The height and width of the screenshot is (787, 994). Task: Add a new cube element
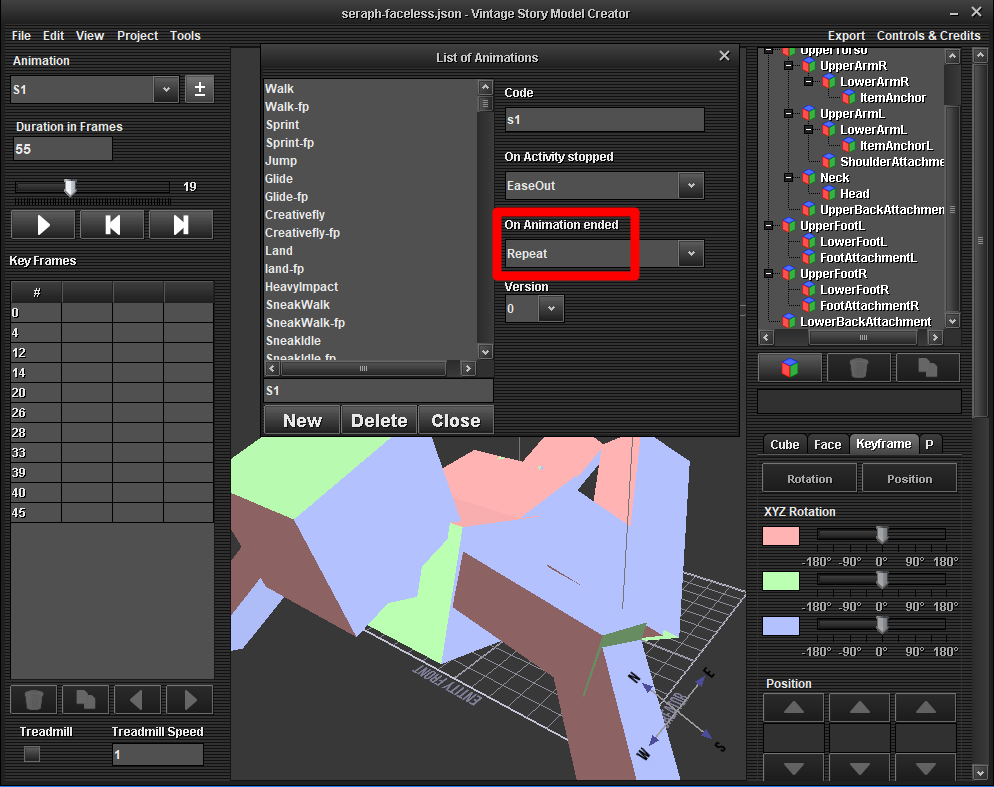click(x=790, y=367)
